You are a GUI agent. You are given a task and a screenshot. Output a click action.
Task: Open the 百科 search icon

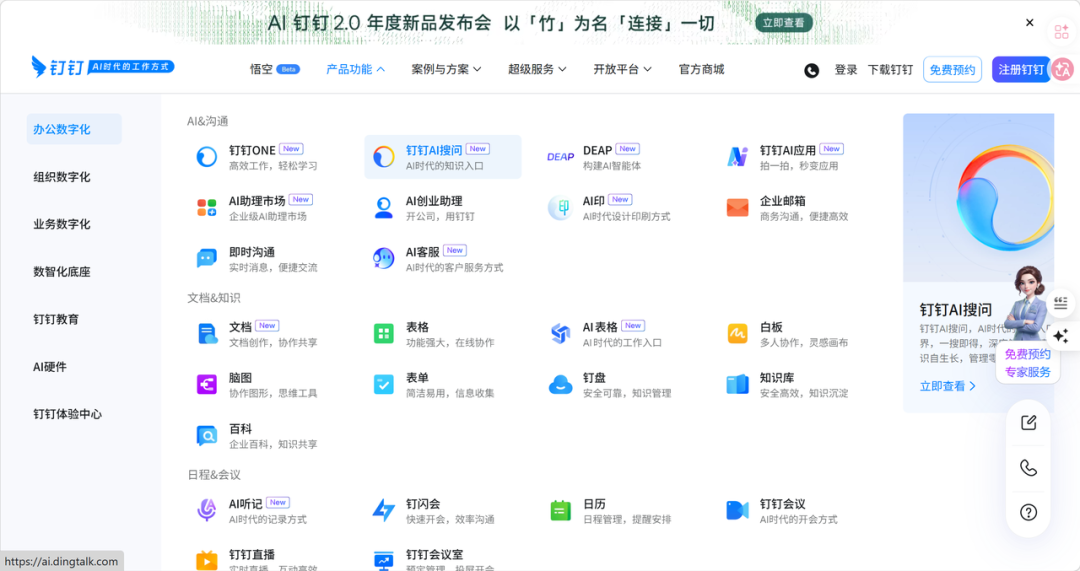[207, 435]
